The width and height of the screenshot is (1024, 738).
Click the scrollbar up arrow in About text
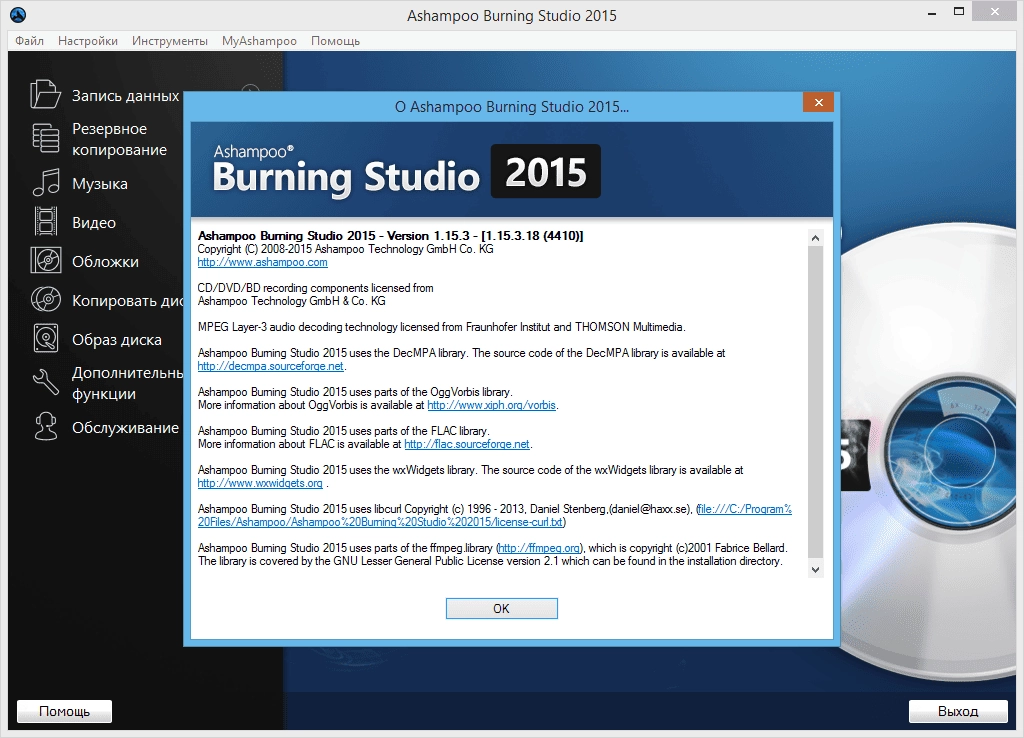pos(815,238)
